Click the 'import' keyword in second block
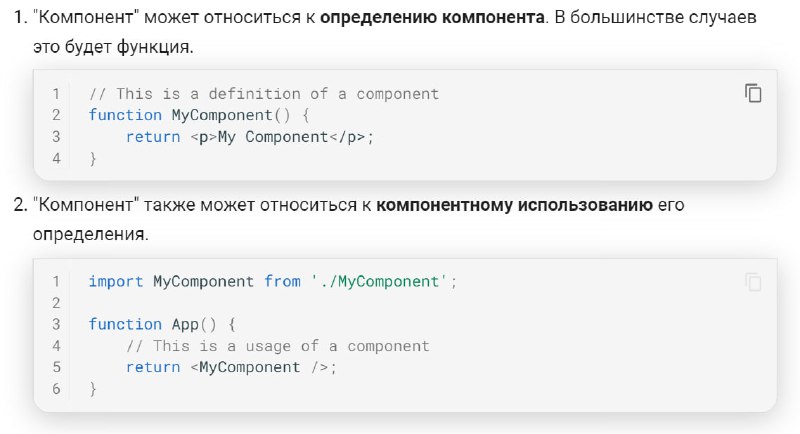Image resolution: width=800 pixels, height=434 pixels. (x=116, y=282)
